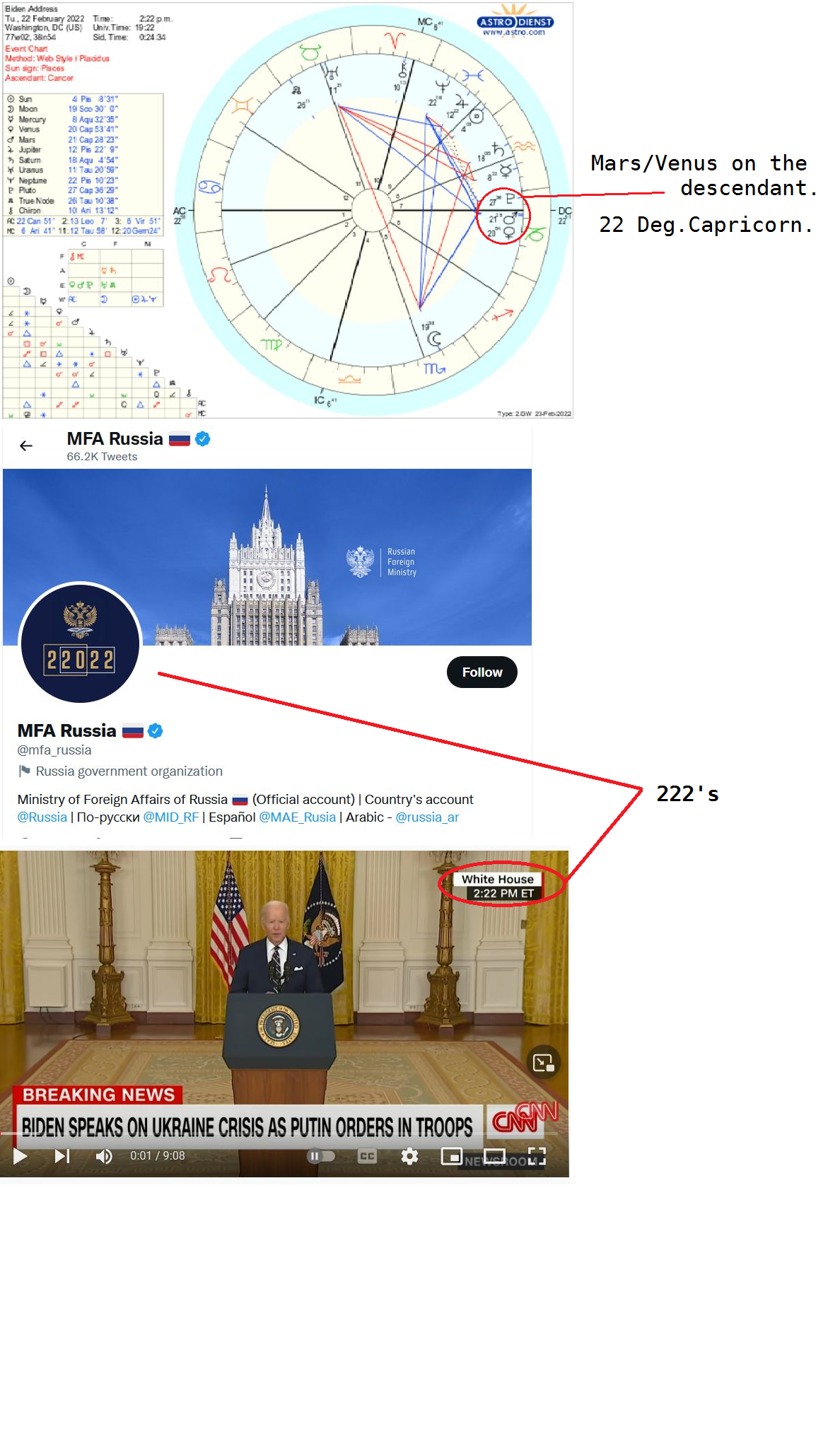
Task: Open the @Russia account link
Action: point(42,817)
